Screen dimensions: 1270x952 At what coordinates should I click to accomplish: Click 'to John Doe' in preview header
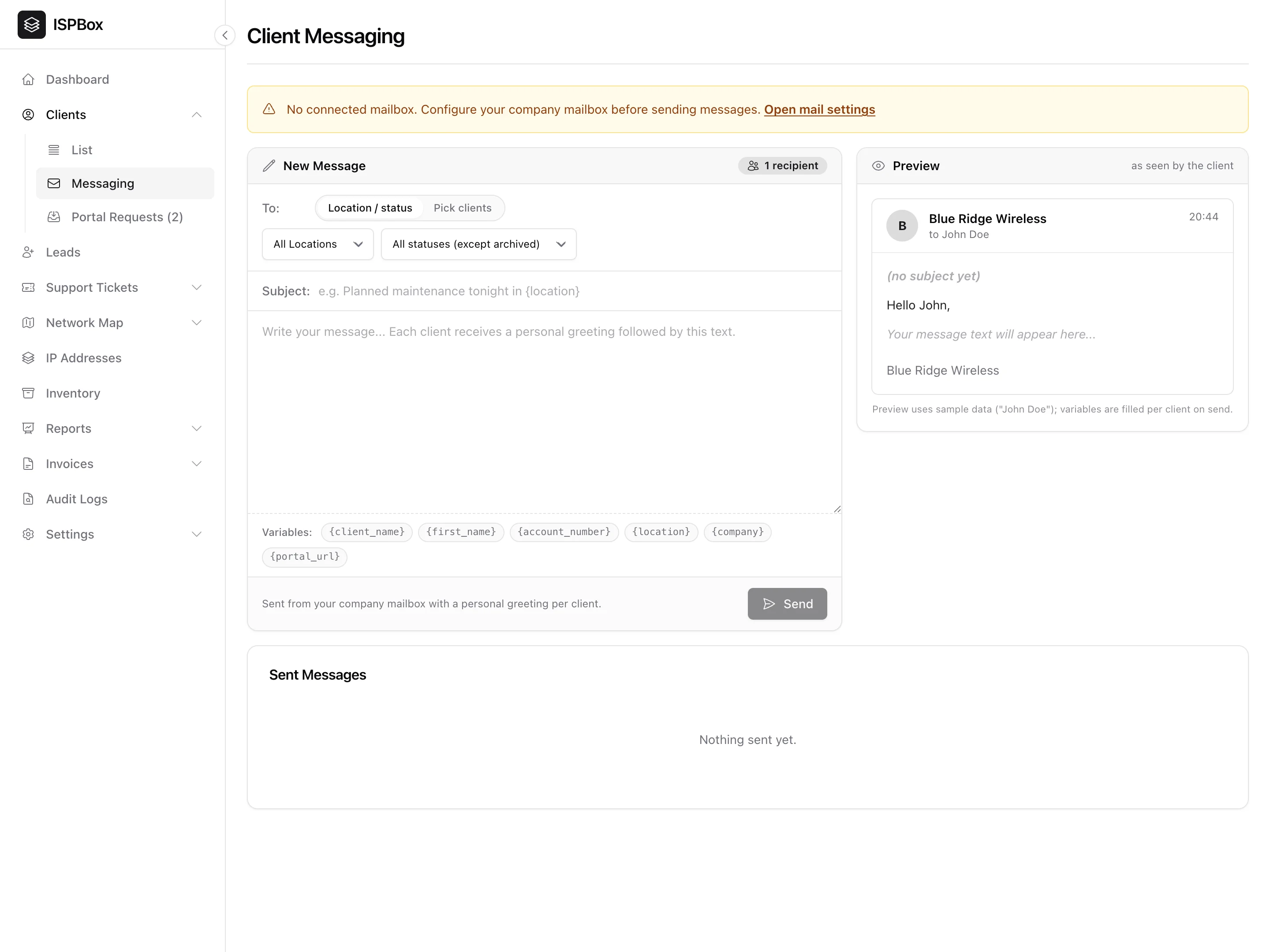click(x=958, y=234)
